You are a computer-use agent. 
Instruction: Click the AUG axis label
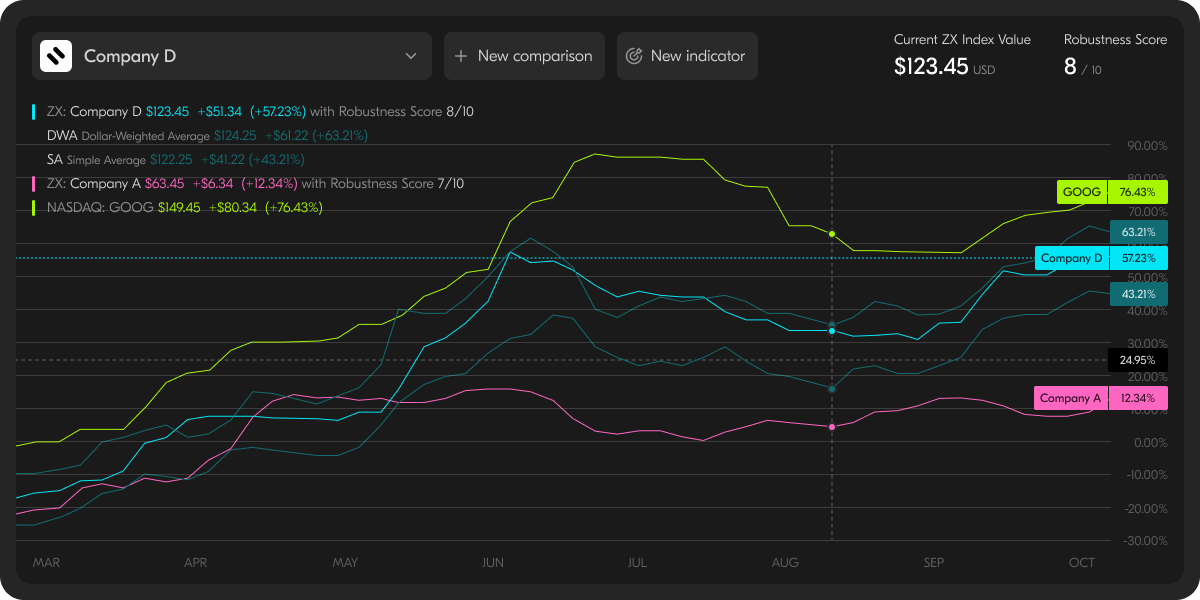(786, 563)
